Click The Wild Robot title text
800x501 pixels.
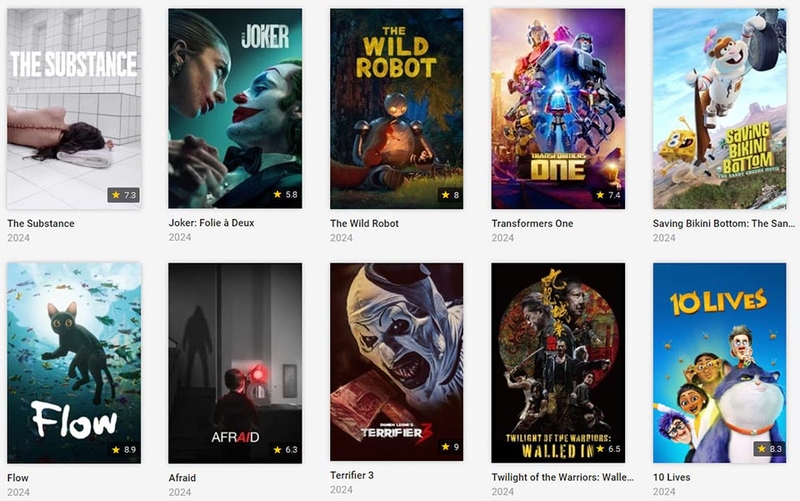point(364,223)
